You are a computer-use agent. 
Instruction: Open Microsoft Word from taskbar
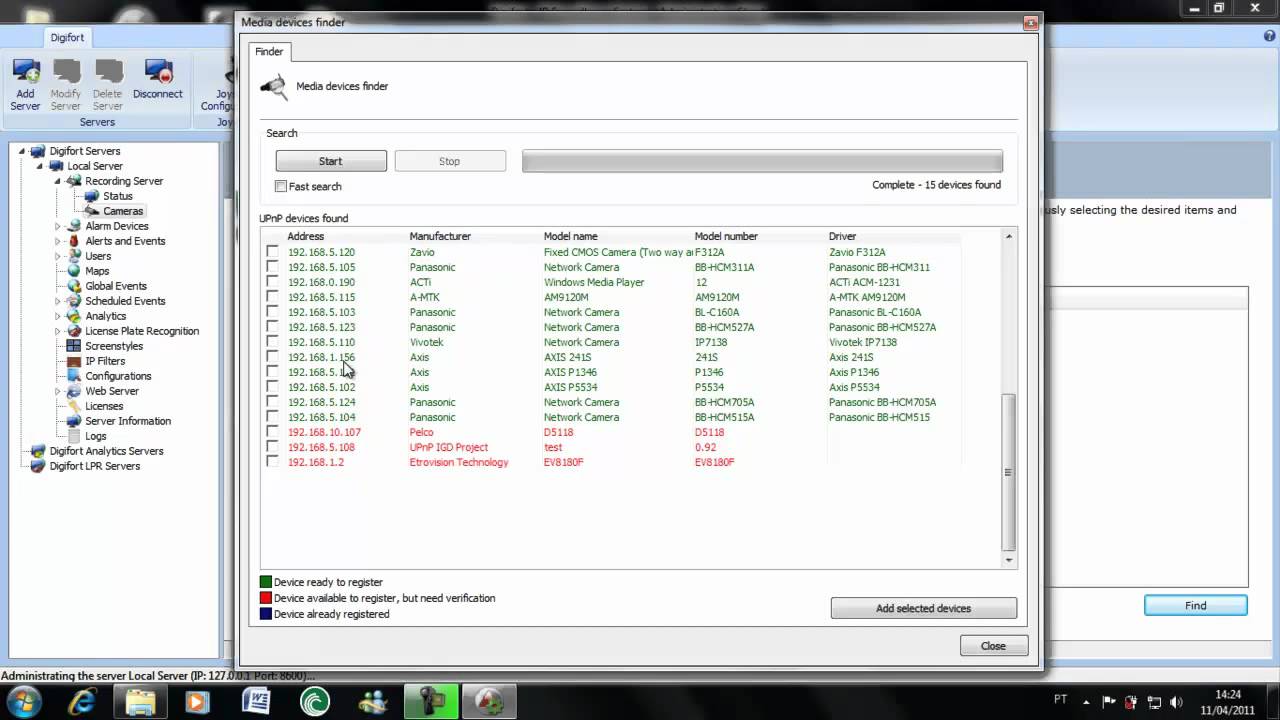pyautogui.click(x=257, y=701)
